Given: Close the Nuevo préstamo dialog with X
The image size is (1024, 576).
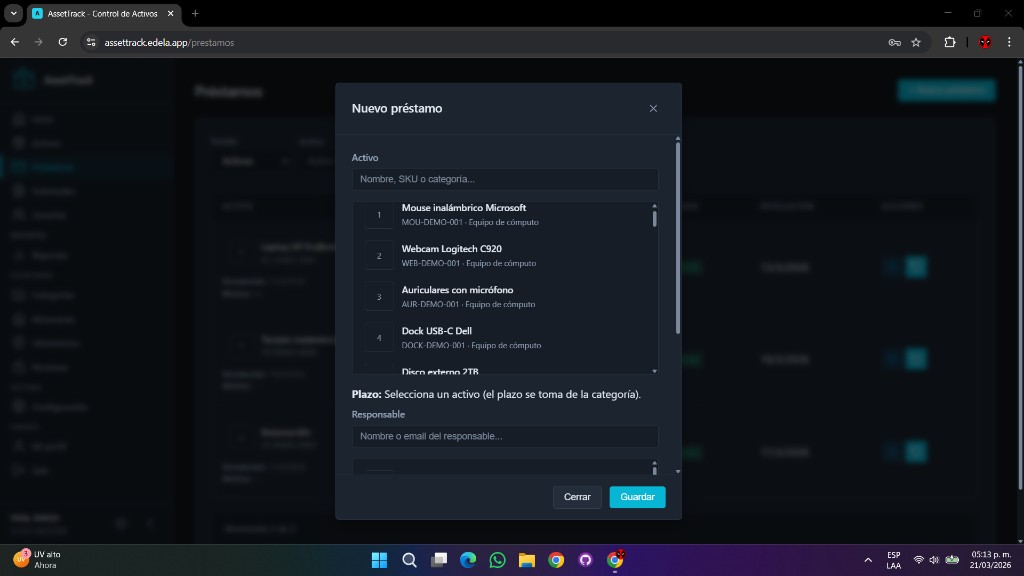Looking at the screenshot, I should coord(653,108).
